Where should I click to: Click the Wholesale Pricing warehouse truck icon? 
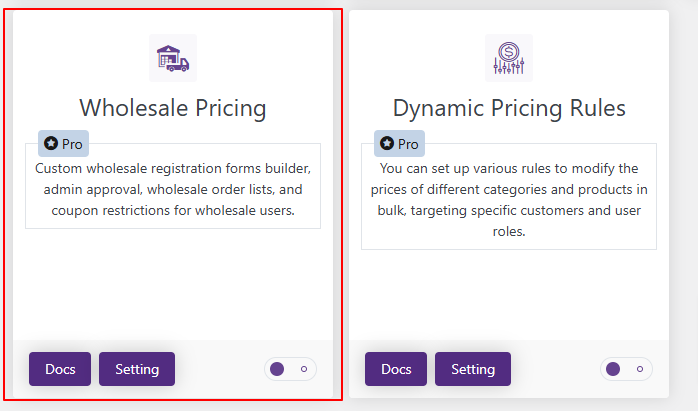click(x=172, y=57)
